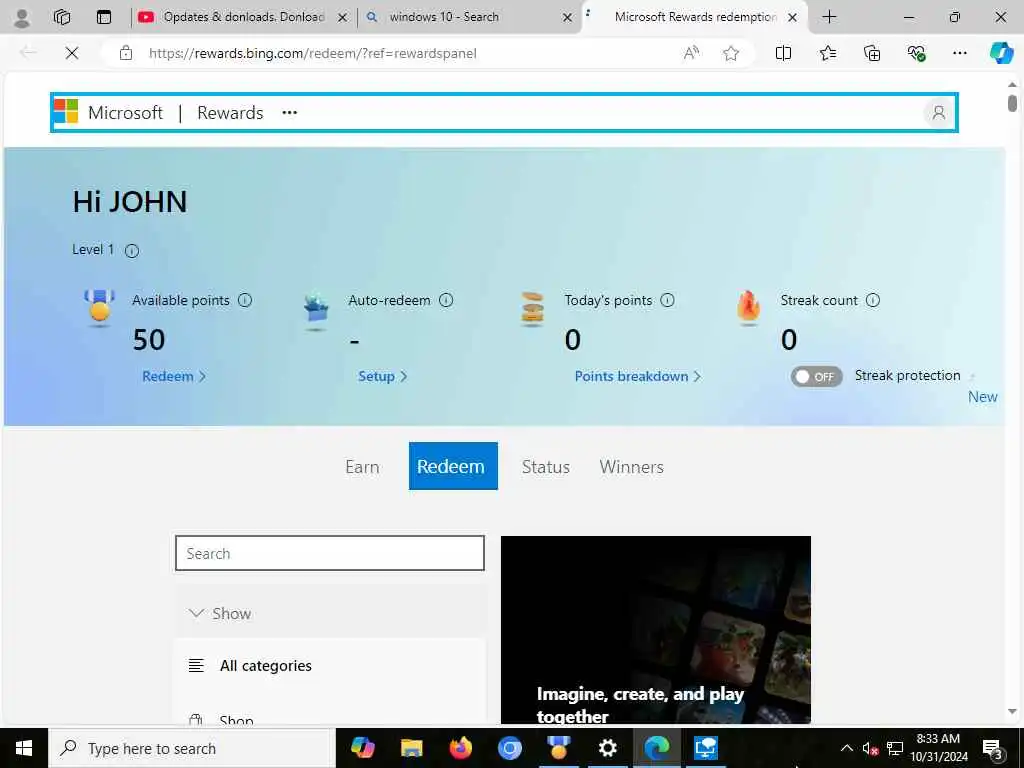Select the Earn tab
Image resolution: width=1024 pixels, height=768 pixels.
[x=362, y=467]
